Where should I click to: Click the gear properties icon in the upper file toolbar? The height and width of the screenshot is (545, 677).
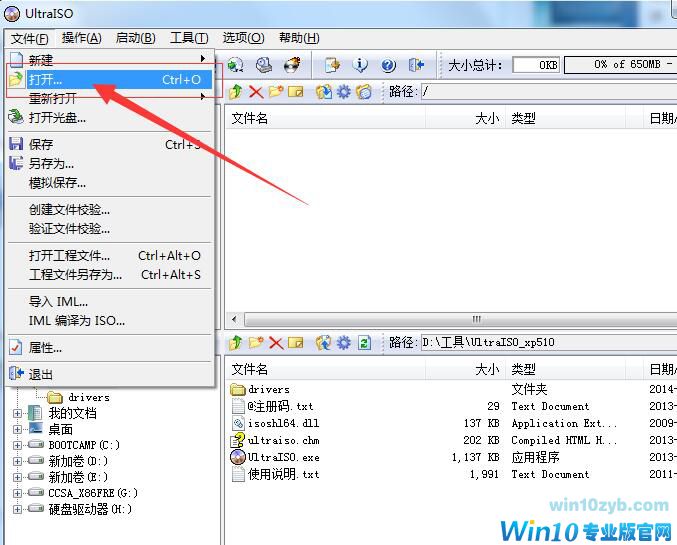coord(343,92)
